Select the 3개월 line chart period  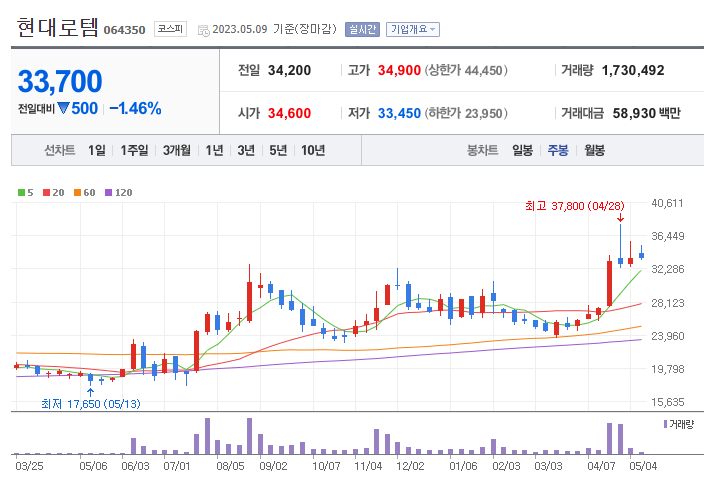pos(176,150)
